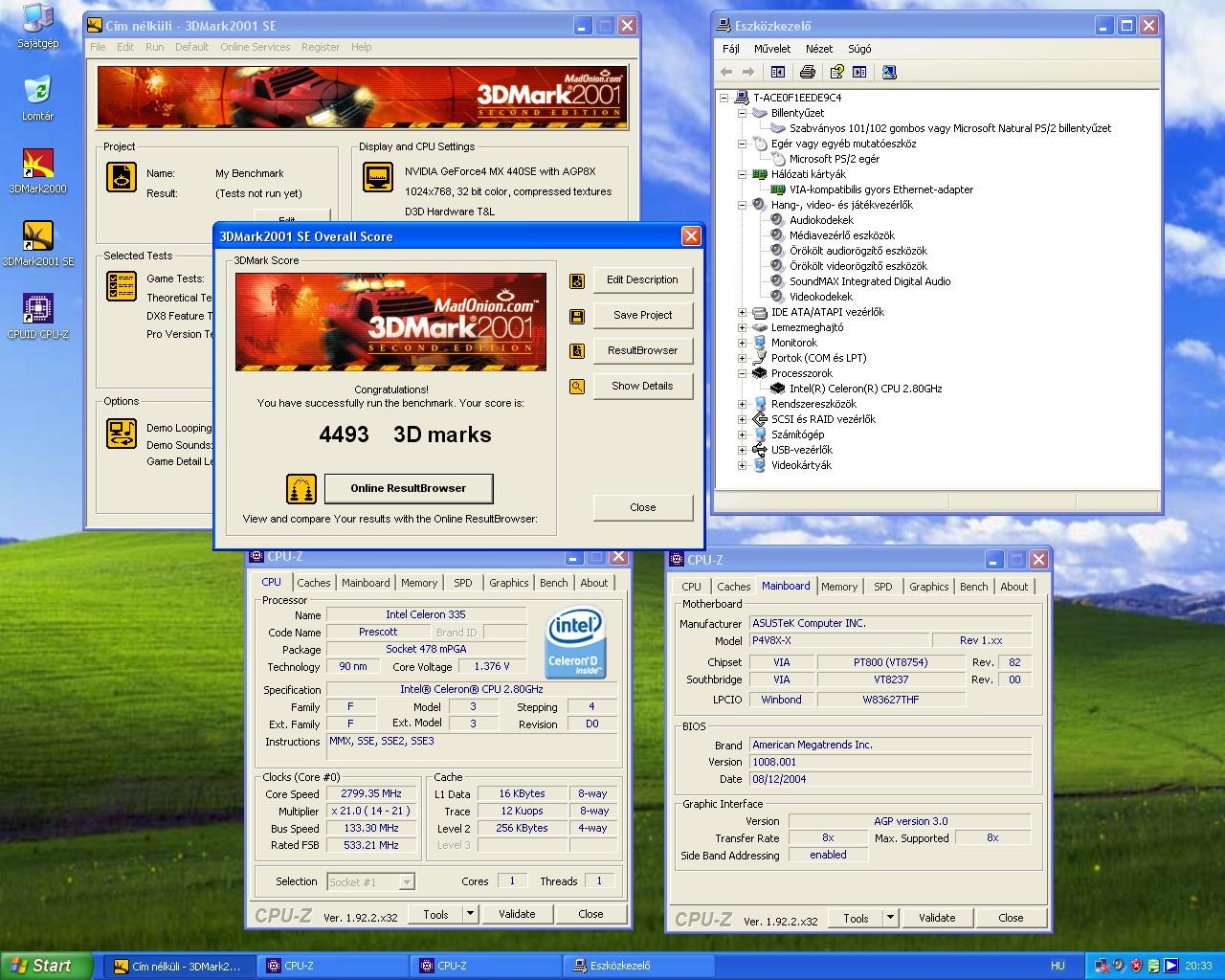
Task: Open Graphics tab in right CPU-Z window
Action: tap(929, 587)
